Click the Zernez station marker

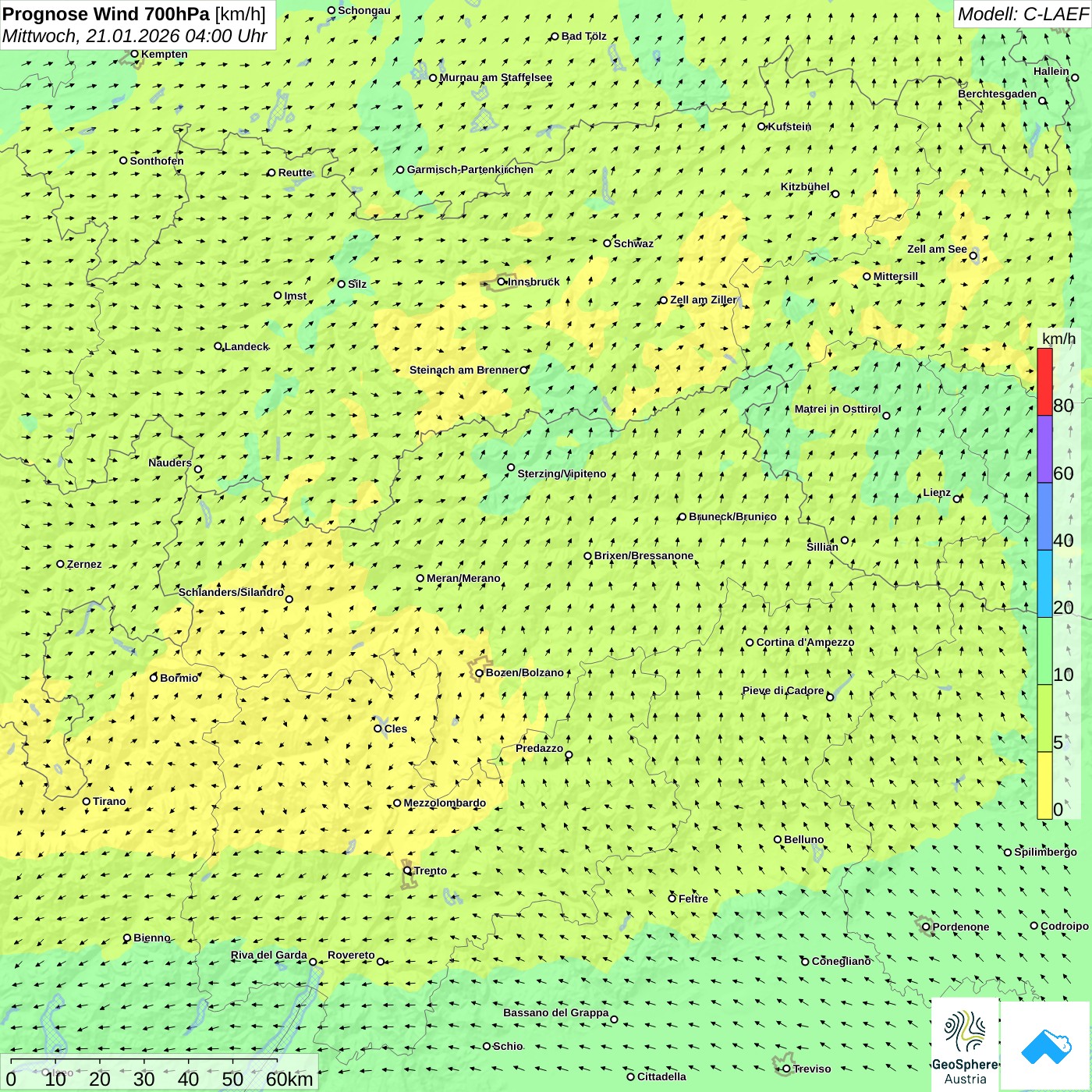pos(60,564)
